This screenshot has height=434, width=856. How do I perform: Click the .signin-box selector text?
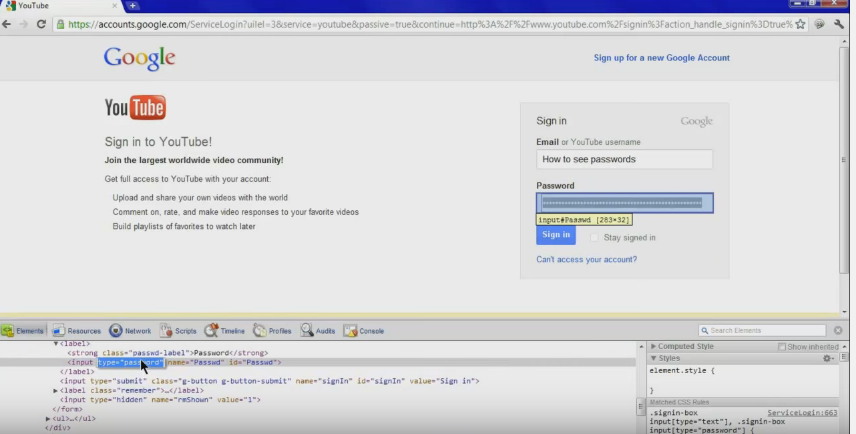pos(674,413)
